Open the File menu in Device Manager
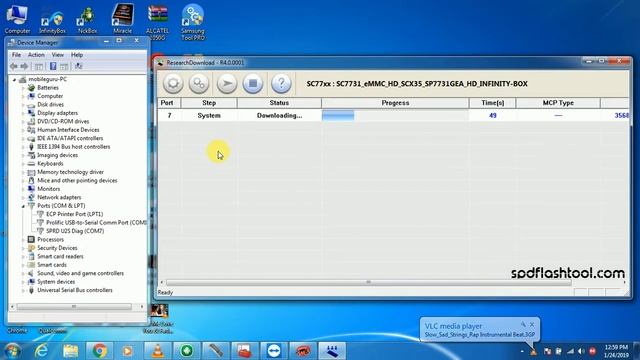The width and height of the screenshot is (640, 360). (16, 55)
